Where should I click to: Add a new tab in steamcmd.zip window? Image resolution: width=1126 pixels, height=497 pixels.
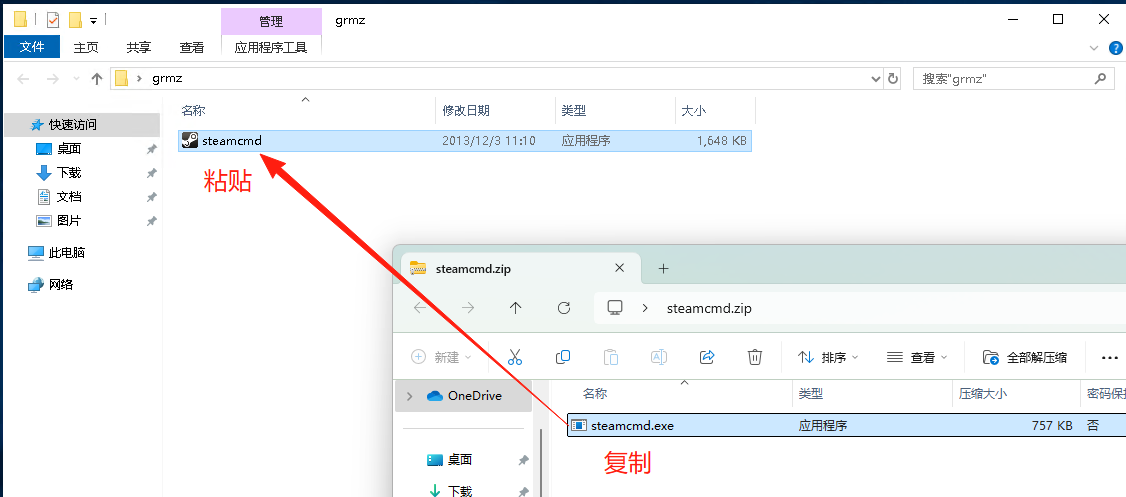[664, 268]
